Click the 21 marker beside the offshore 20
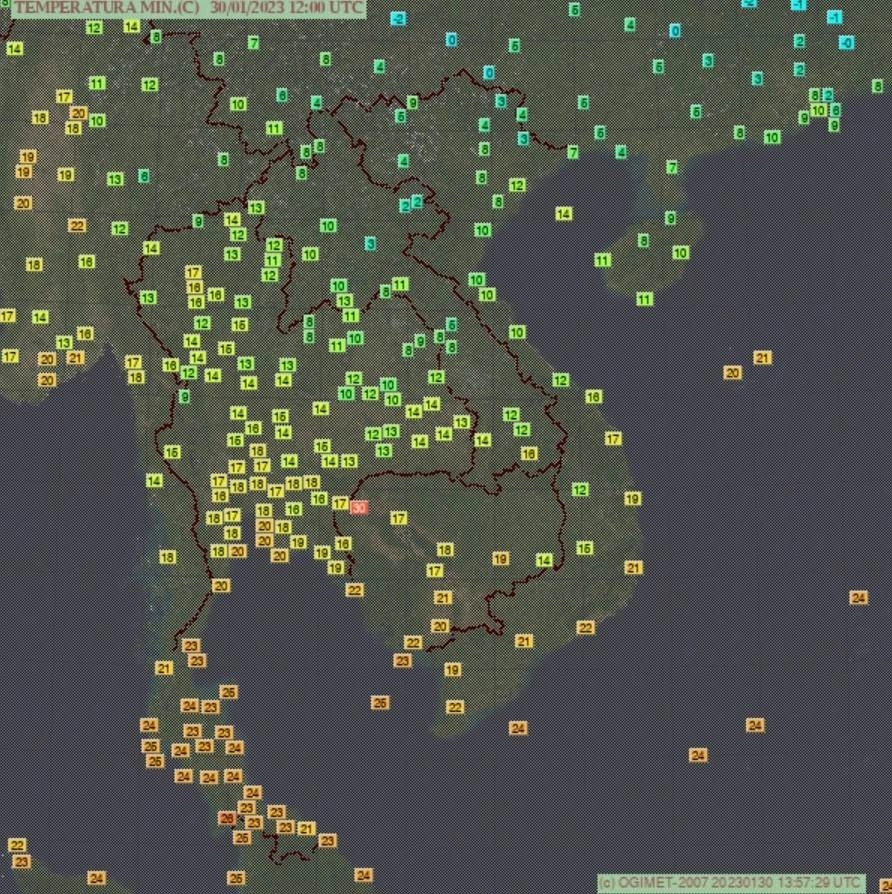This screenshot has height=894, width=892. tap(762, 357)
